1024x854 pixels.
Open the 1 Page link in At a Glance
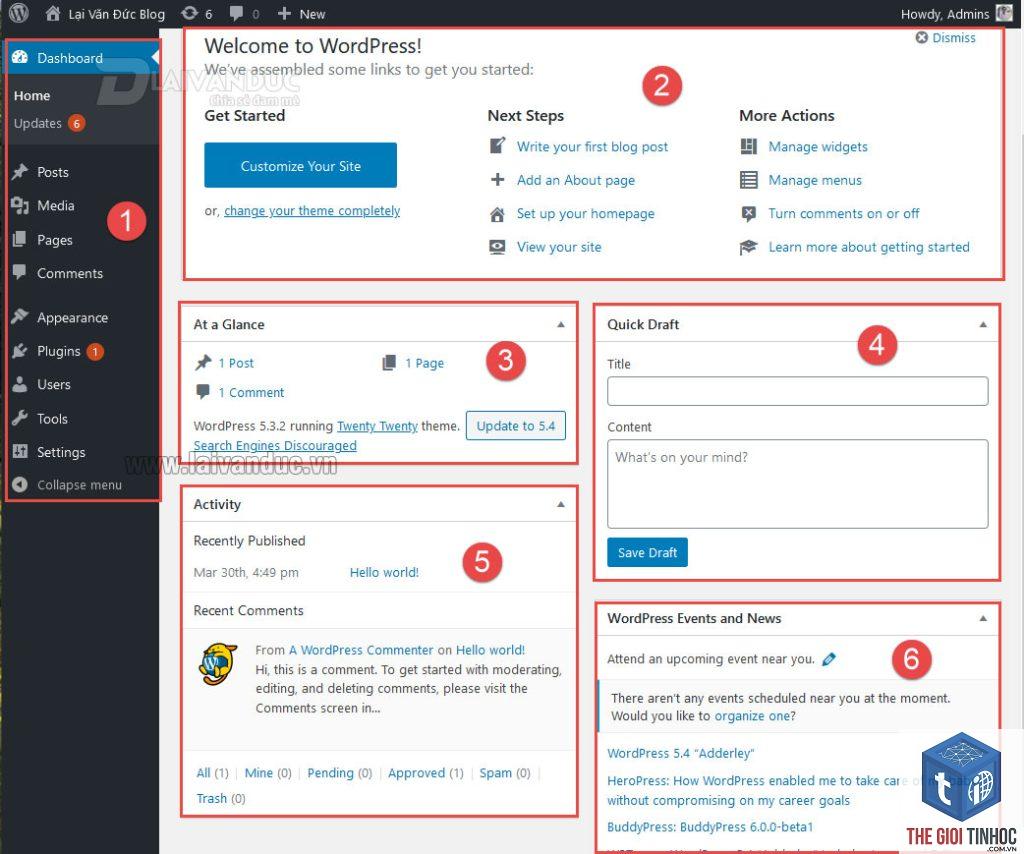424,363
